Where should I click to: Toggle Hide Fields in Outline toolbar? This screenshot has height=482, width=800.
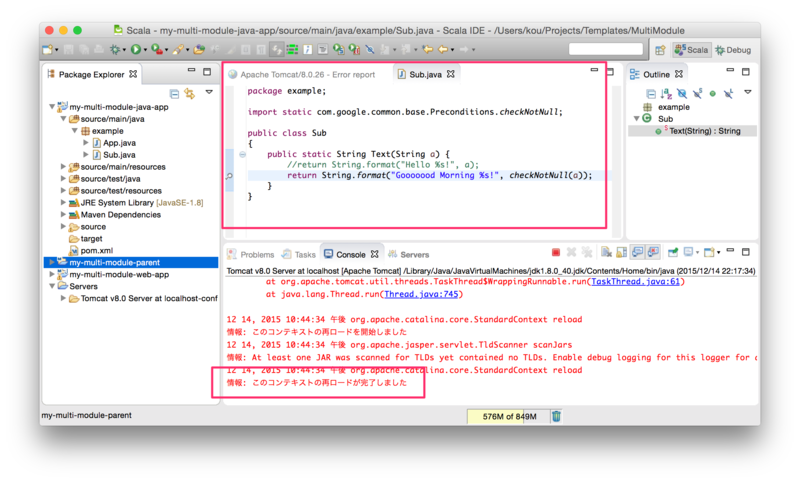click(682, 93)
